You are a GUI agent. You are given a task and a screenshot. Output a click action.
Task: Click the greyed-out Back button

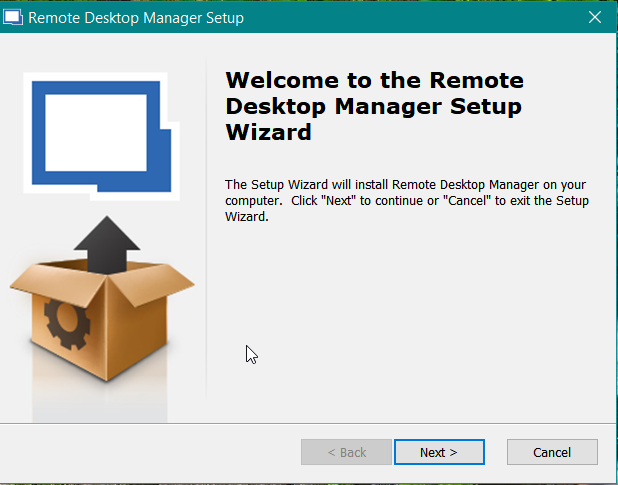pyautogui.click(x=346, y=452)
